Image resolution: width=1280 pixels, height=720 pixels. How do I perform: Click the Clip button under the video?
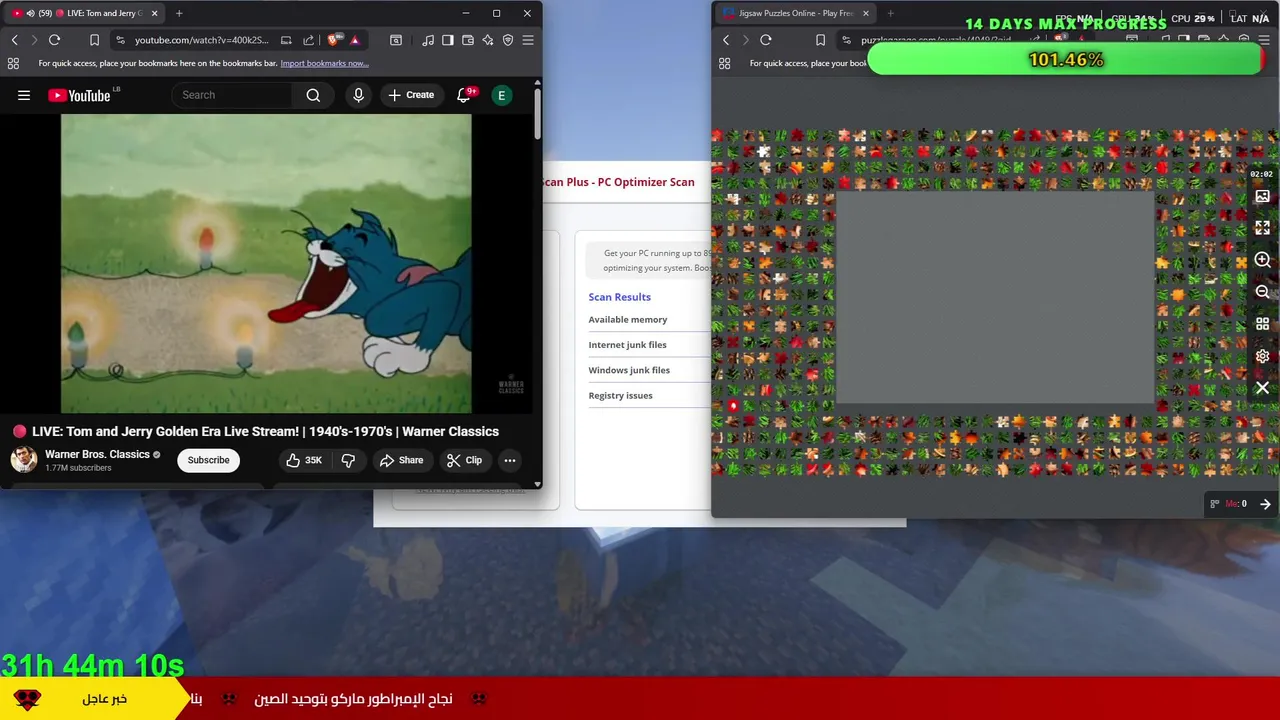point(464,460)
